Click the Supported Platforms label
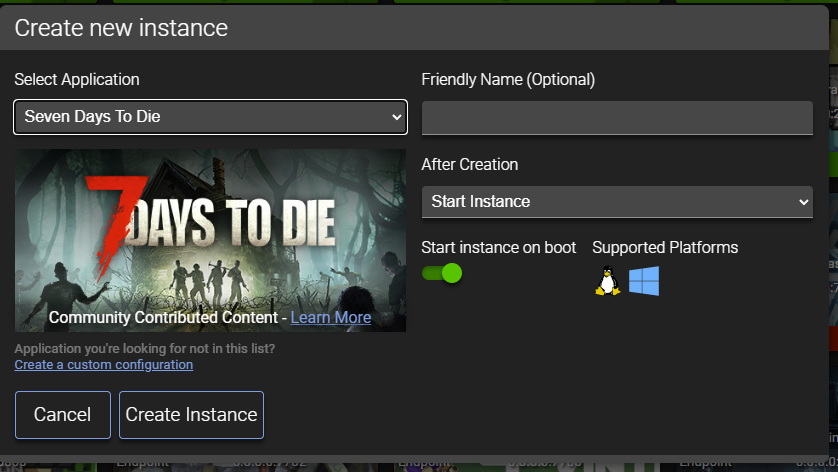The width and height of the screenshot is (838, 472). 665,247
